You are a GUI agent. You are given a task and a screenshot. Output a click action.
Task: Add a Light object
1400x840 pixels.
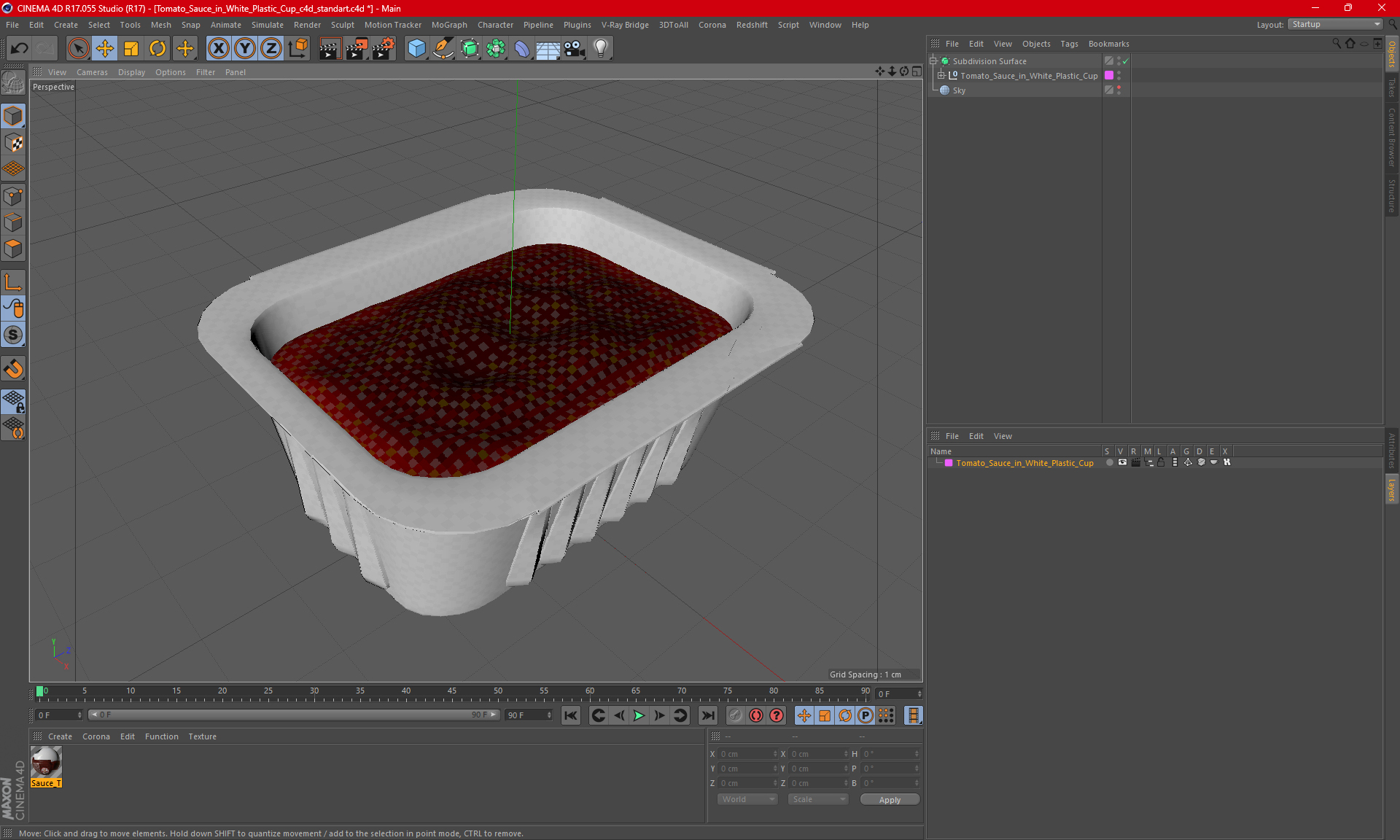click(601, 48)
